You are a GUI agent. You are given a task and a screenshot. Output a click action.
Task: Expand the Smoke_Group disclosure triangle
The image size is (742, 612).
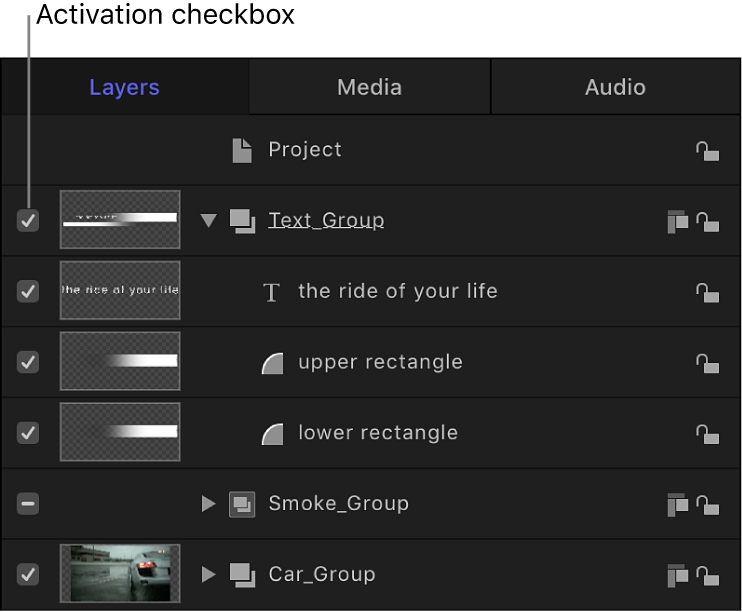coord(208,504)
